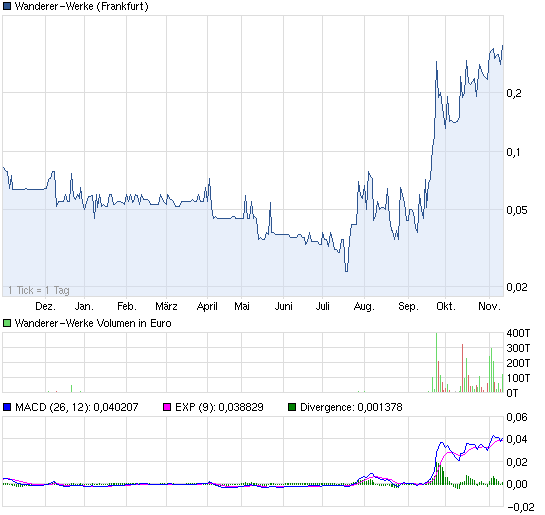This screenshot has height=515, width=545.
Task: Click the dark green Divergence legend swatch
Action: tap(292, 407)
